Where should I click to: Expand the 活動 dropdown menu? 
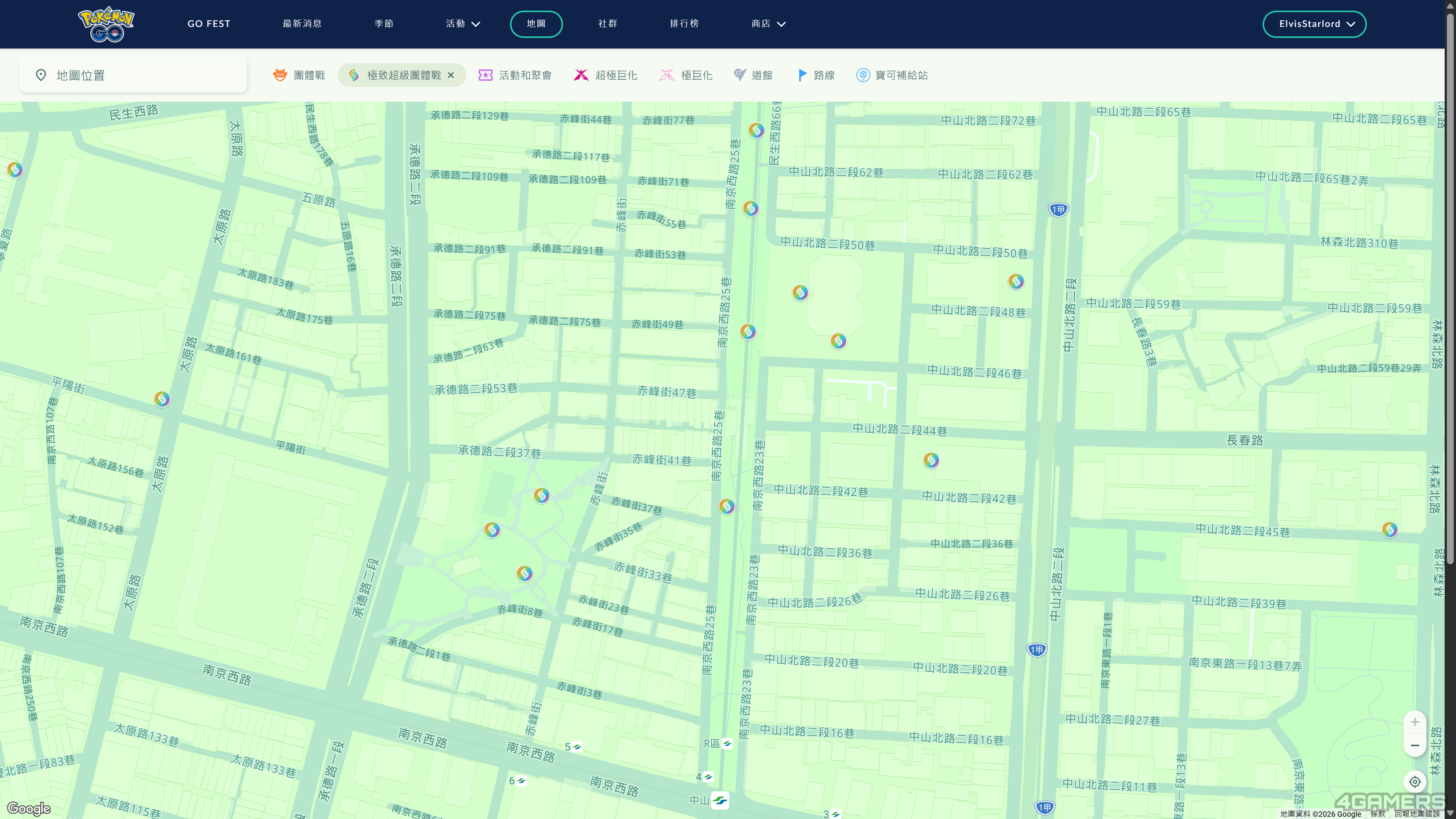(463, 24)
